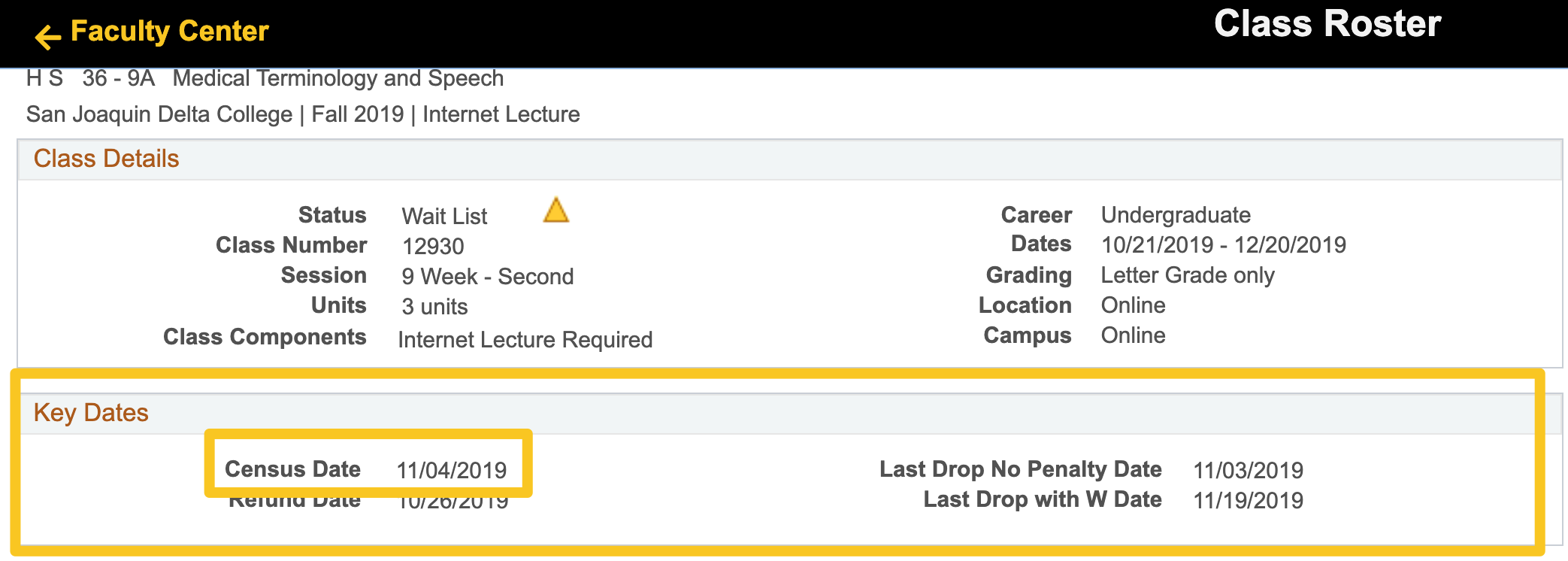Screen dimensions: 1568x561
Task: Click the Internet Lecture Required component text
Action: [x=525, y=340]
